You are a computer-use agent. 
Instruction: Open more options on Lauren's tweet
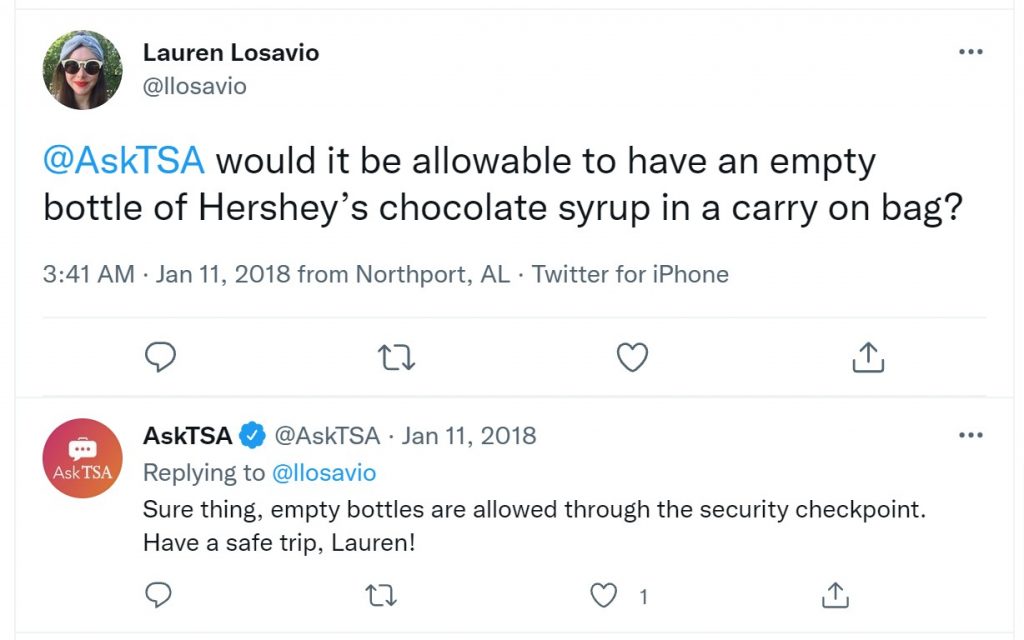[x=970, y=52]
